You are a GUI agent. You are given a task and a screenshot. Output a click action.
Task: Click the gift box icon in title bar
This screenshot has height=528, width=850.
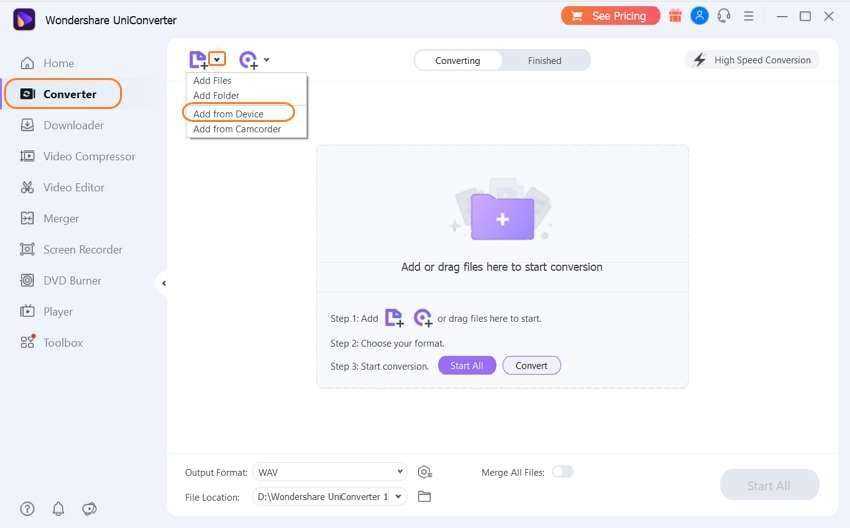click(x=676, y=16)
